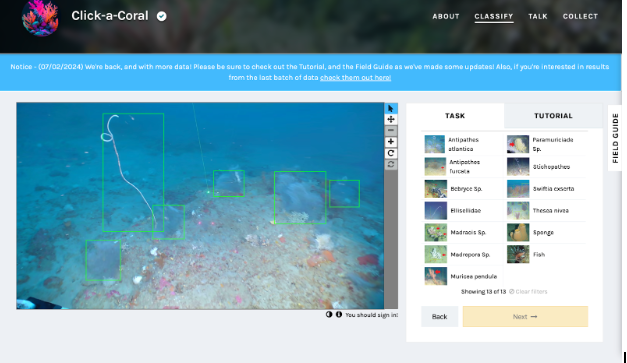Toggle invert image contrast icon

329,315
